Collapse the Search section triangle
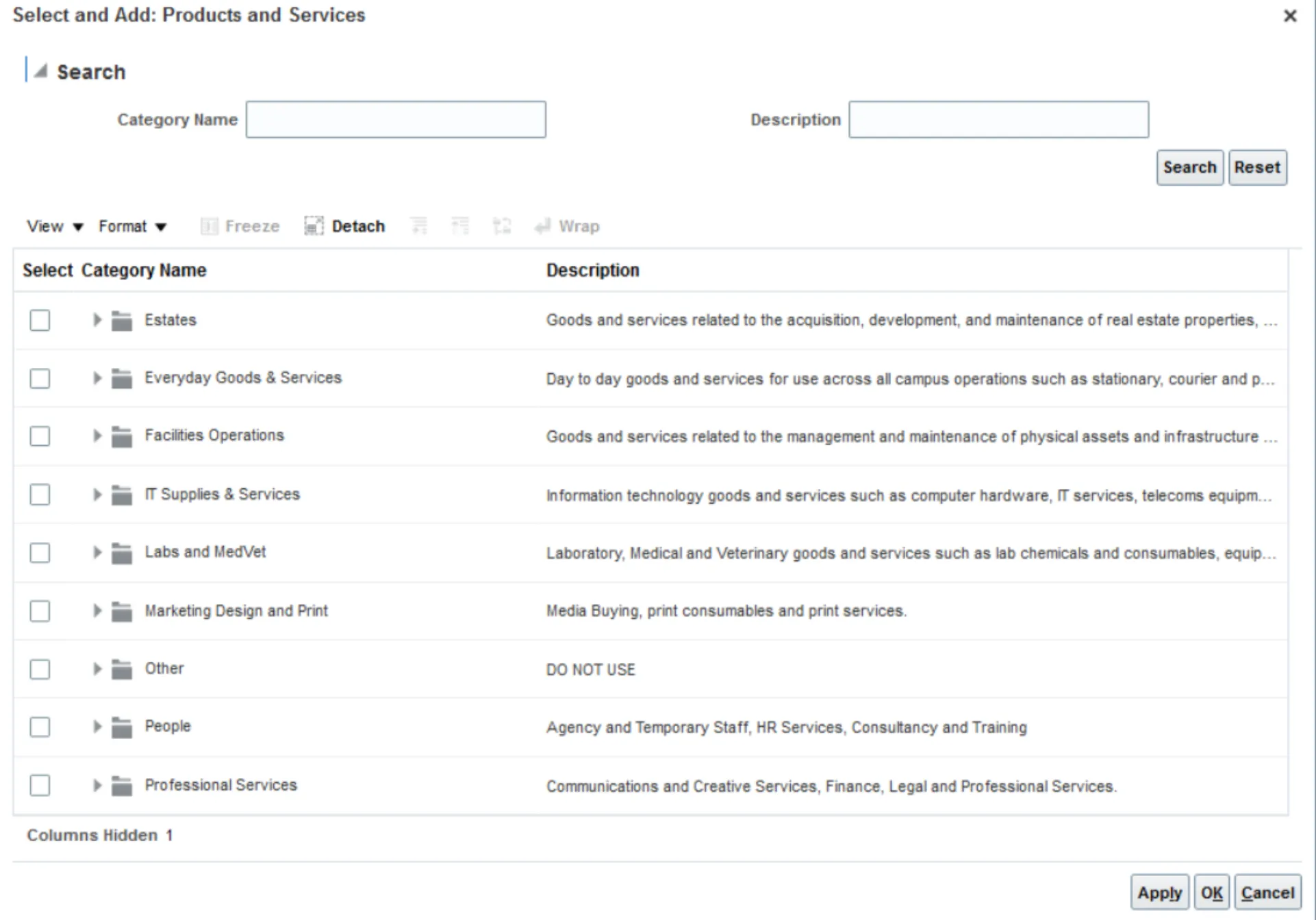 [x=40, y=71]
